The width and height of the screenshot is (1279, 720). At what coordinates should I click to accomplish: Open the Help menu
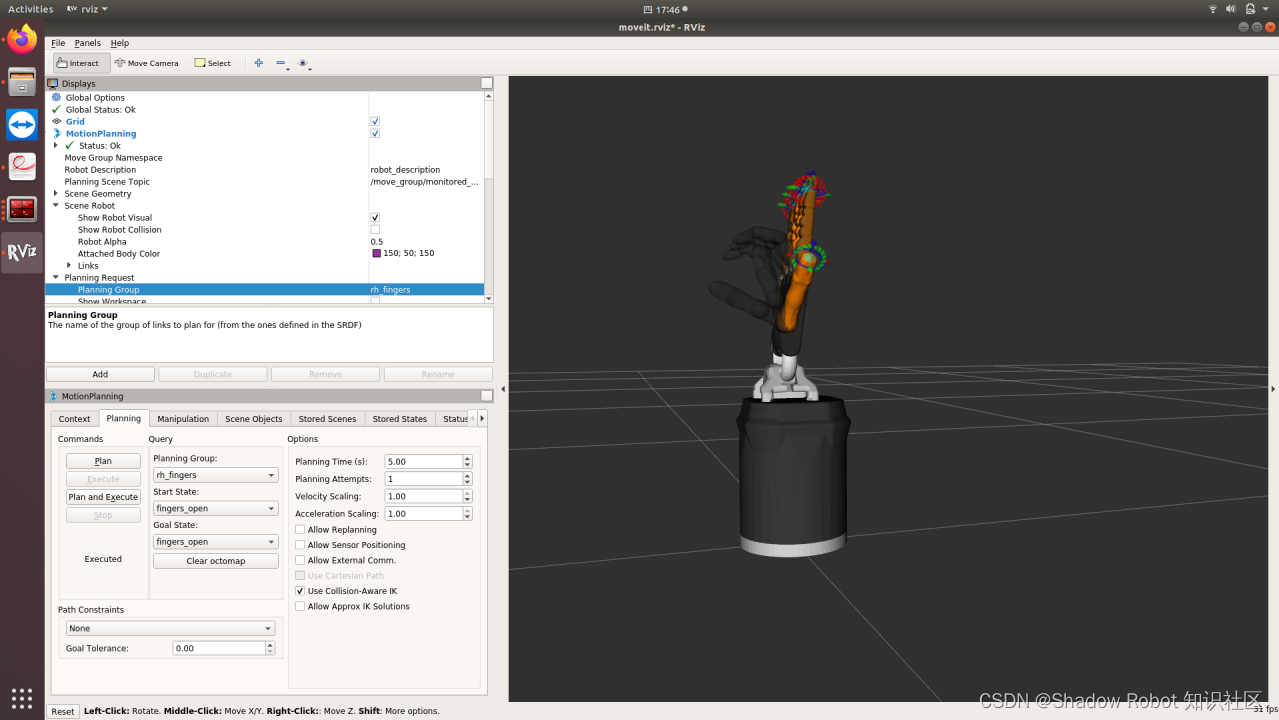click(x=120, y=43)
